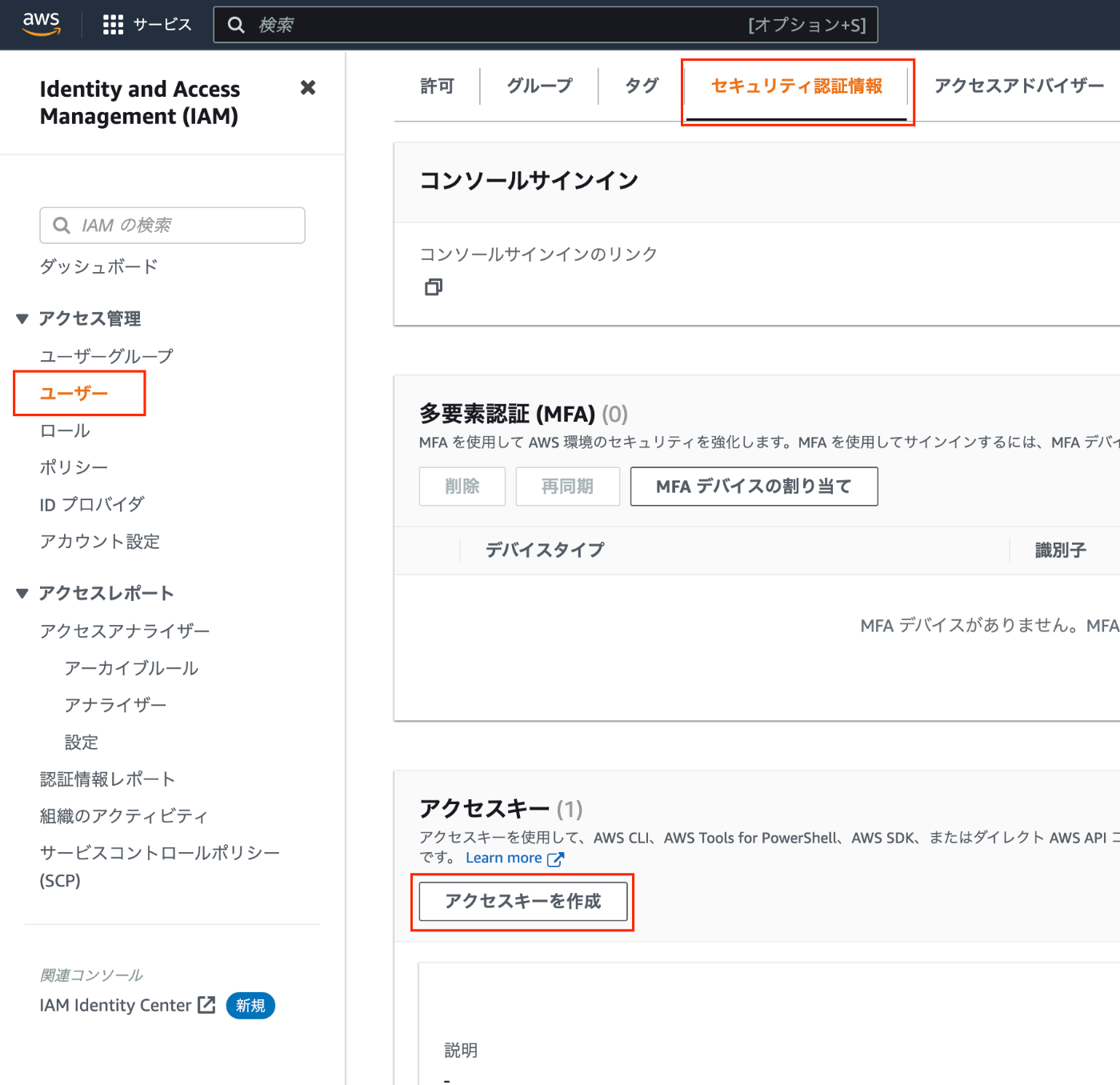The height and width of the screenshot is (1085, 1120).
Task: Open ユーザーグループ in sidebar
Action: [106, 356]
